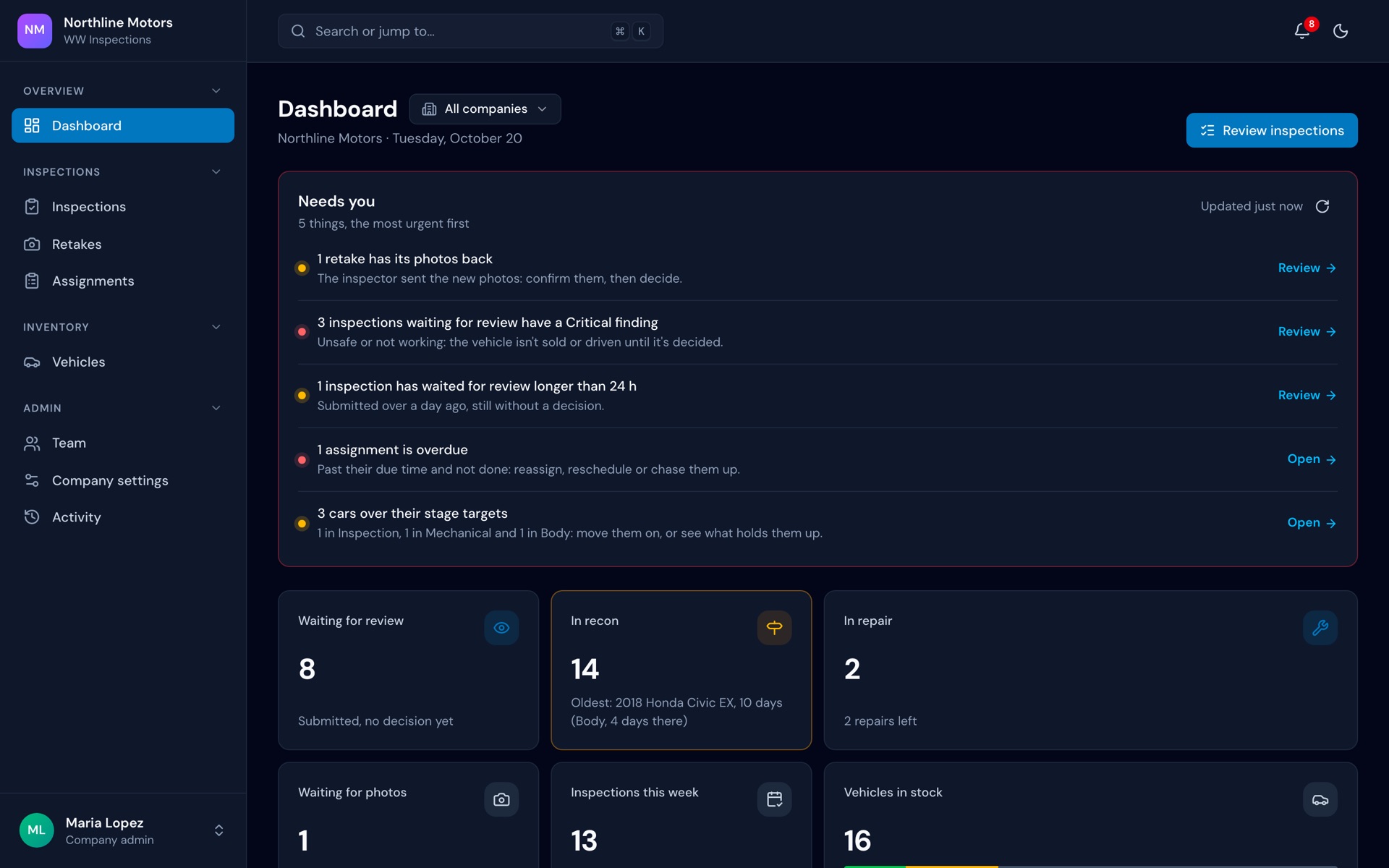Open the notifications bell
The height and width of the screenshot is (868, 1389).
1301,31
